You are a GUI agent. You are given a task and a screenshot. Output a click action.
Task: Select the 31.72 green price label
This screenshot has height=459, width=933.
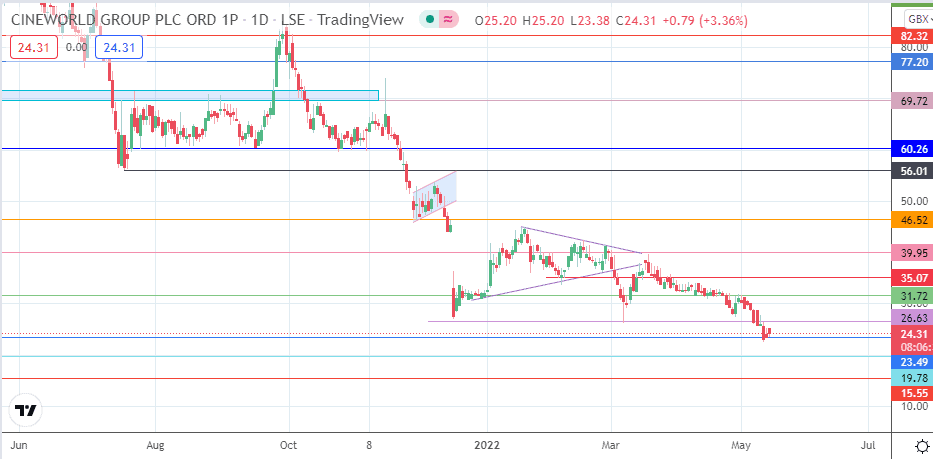pyautogui.click(x=912, y=295)
